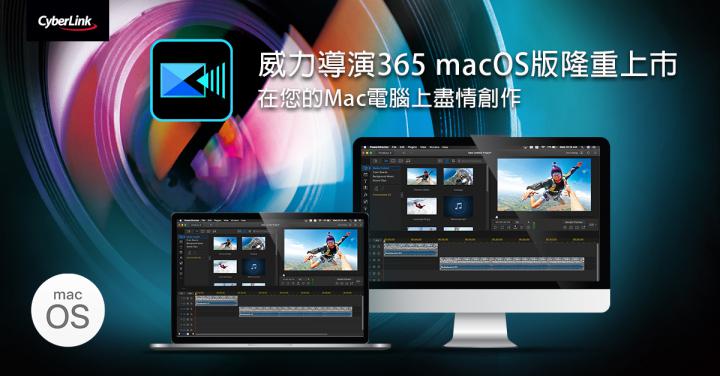Select the helmet selfie thumbnail on the iMac screen
This screenshot has height=376, width=720.
(x=458, y=177)
